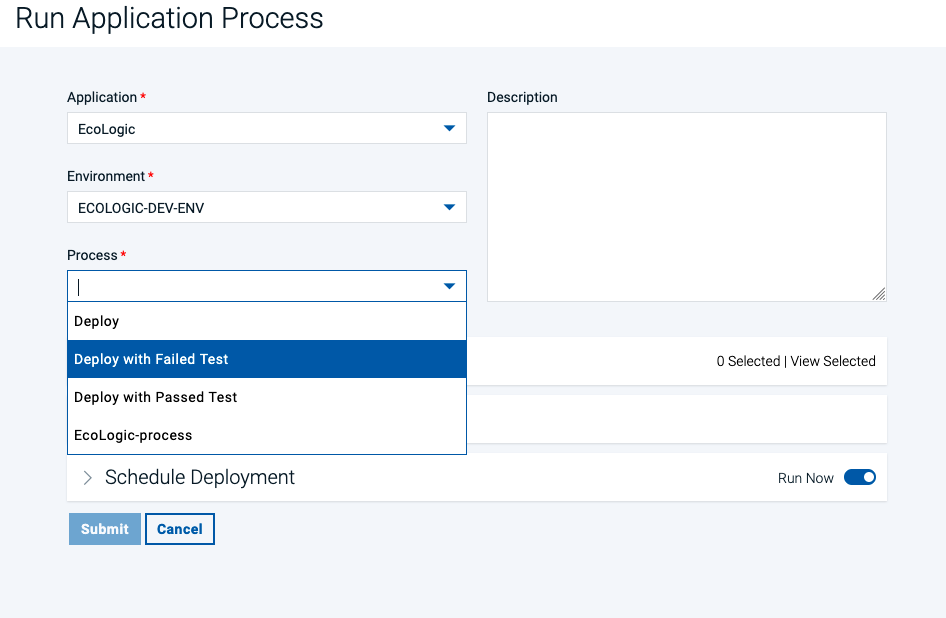Open the View Selected link
The height and width of the screenshot is (618, 946).
point(833,361)
